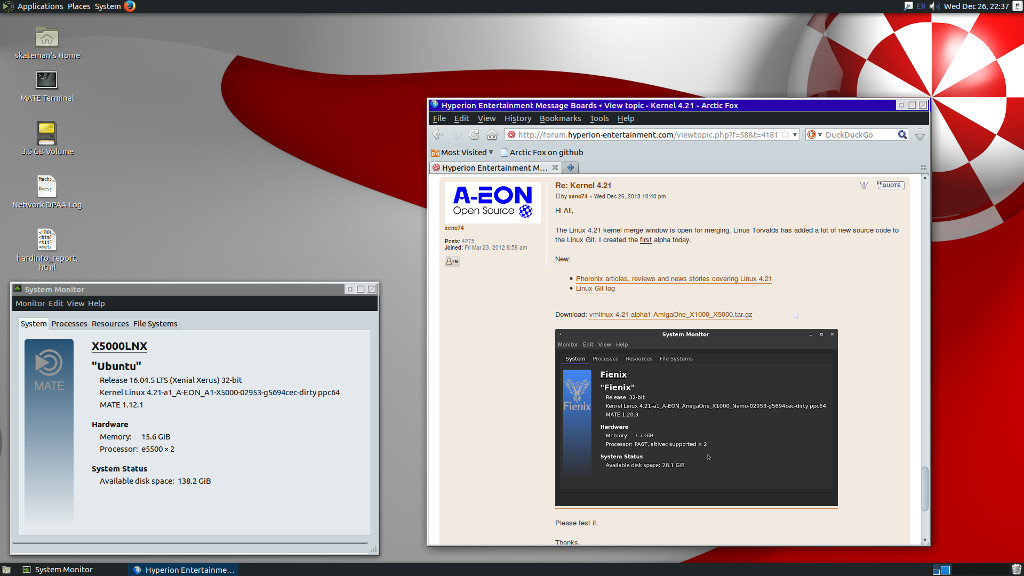Screen dimensions: 1024x576
Task: Click the search magnifier in DuckDuckGo box
Action: pos(902,135)
